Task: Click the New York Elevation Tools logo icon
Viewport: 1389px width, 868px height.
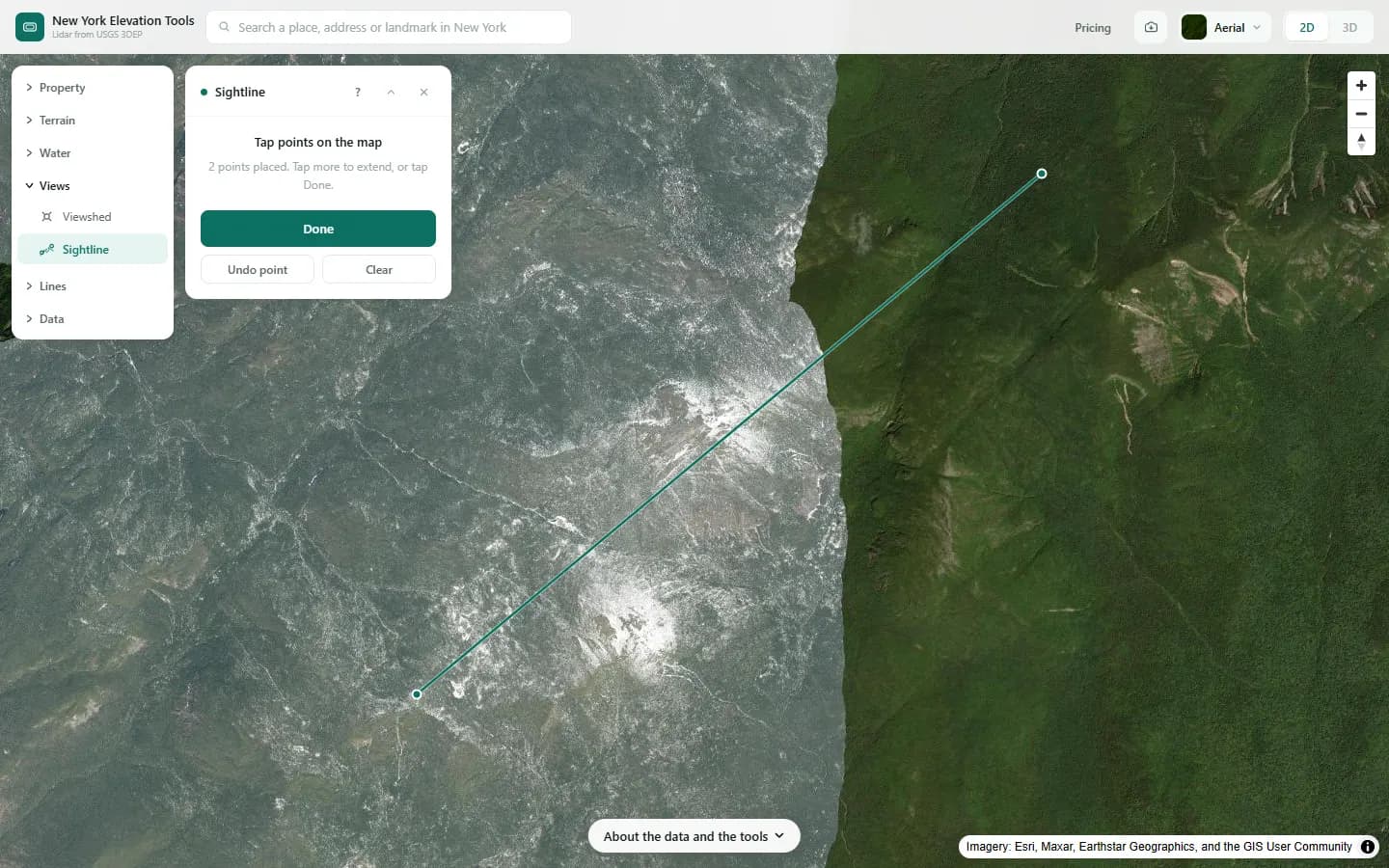Action: pos(30,27)
